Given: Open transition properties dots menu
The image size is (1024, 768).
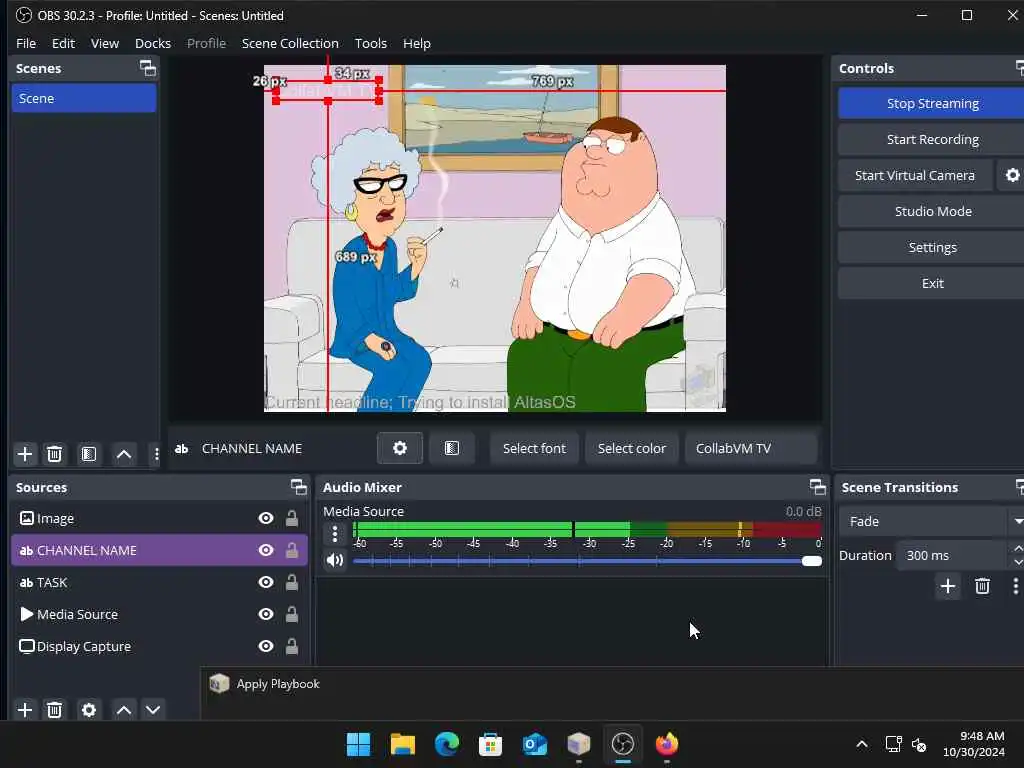Looking at the screenshot, I should click(x=1016, y=586).
